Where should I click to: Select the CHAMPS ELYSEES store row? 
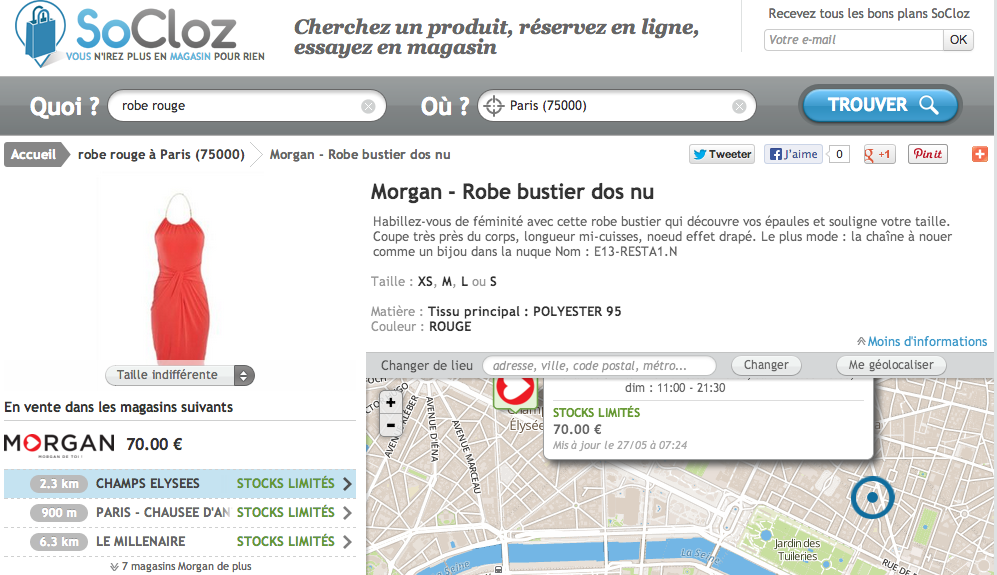(x=180, y=483)
